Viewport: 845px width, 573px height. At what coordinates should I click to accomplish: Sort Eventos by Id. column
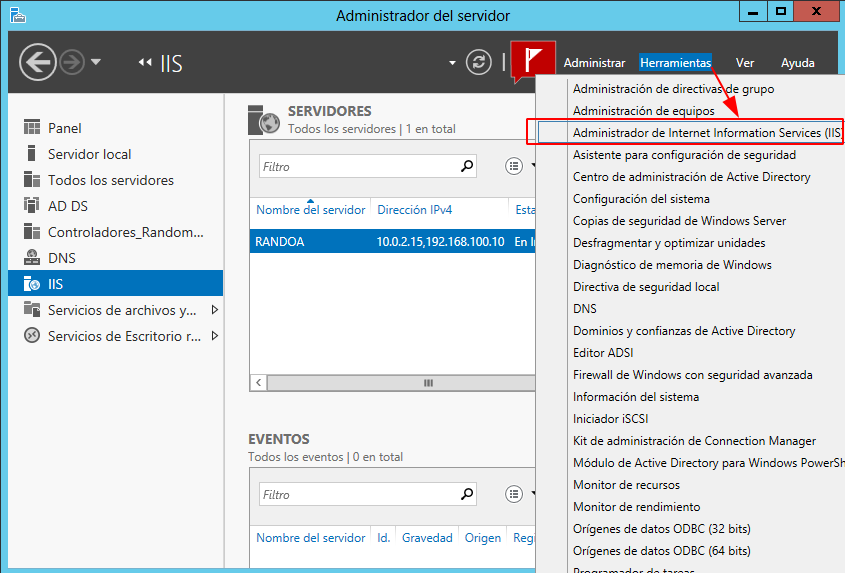tap(383, 537)
